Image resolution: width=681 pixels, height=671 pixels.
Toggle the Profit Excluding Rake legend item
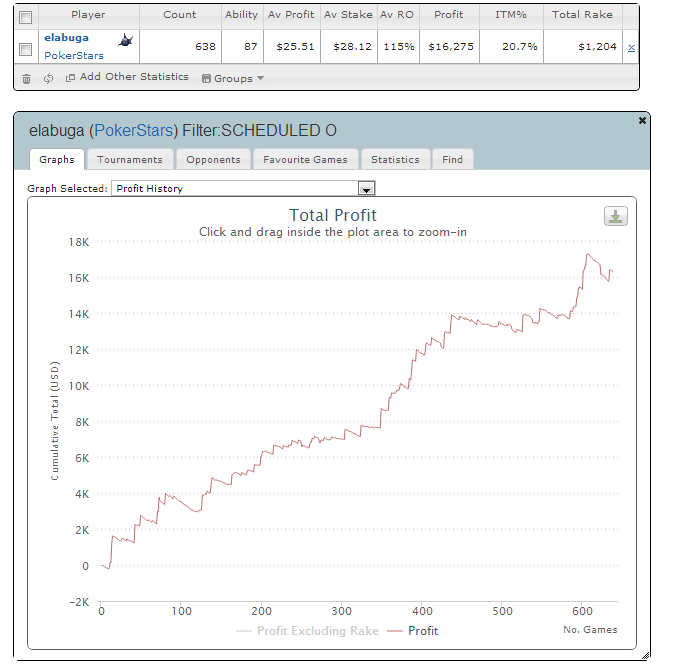point(307,631)
